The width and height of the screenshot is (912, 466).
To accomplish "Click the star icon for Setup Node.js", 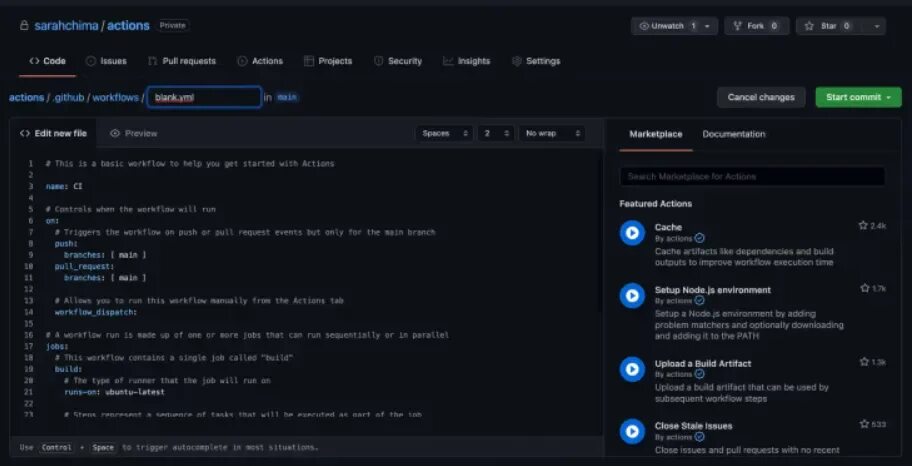I will click(864, 288).
